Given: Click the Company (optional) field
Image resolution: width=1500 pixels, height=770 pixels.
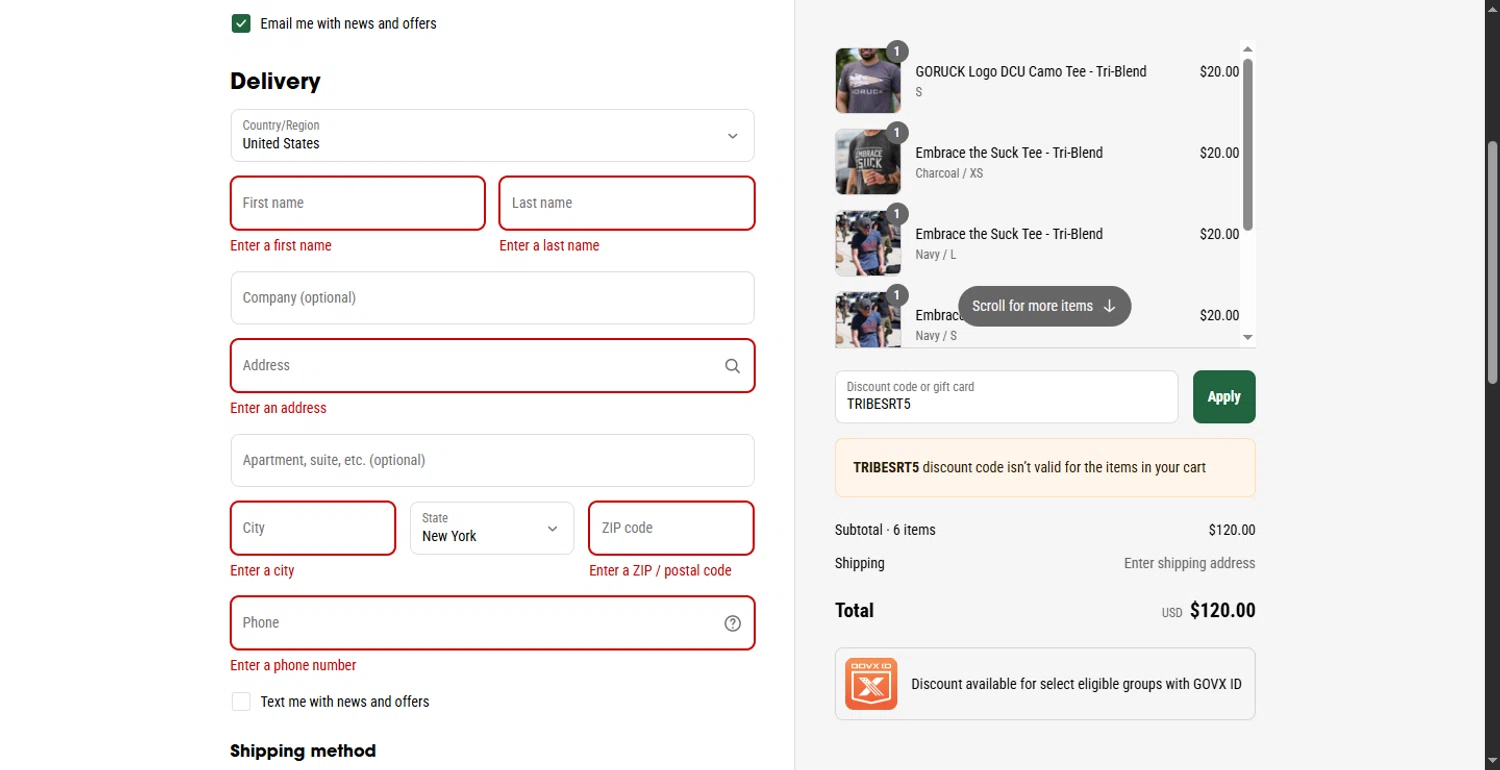Looking at the screenshot, I should point(492,298).
